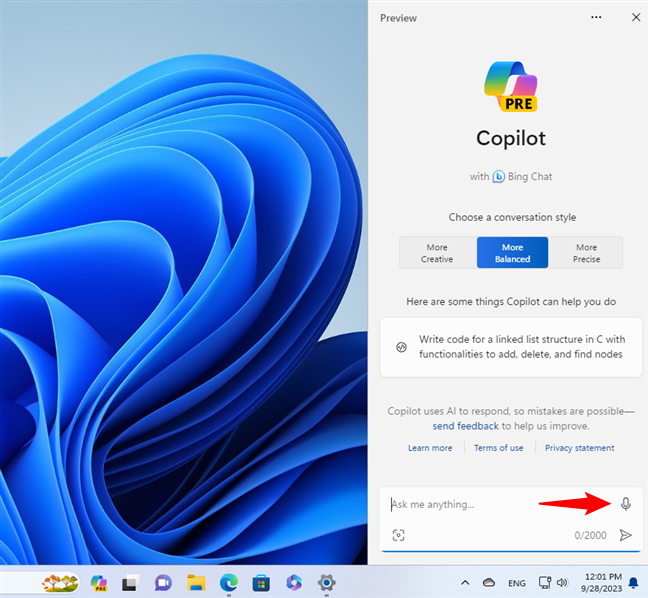Click the ENG language indicator
648x598 pixels.
(x=517, y=583)
